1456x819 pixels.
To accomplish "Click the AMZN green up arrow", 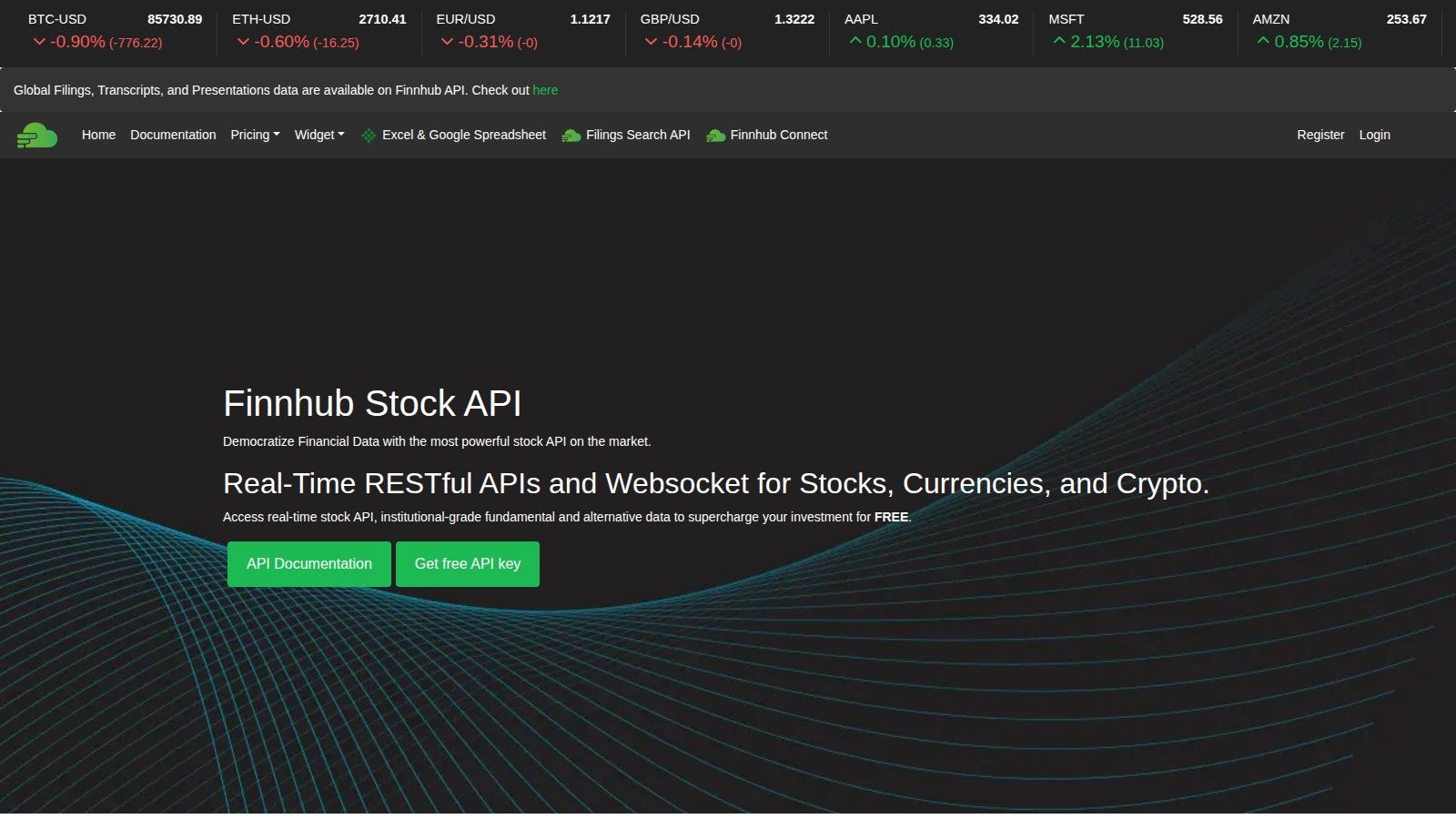I will (x=1263, y=41).
